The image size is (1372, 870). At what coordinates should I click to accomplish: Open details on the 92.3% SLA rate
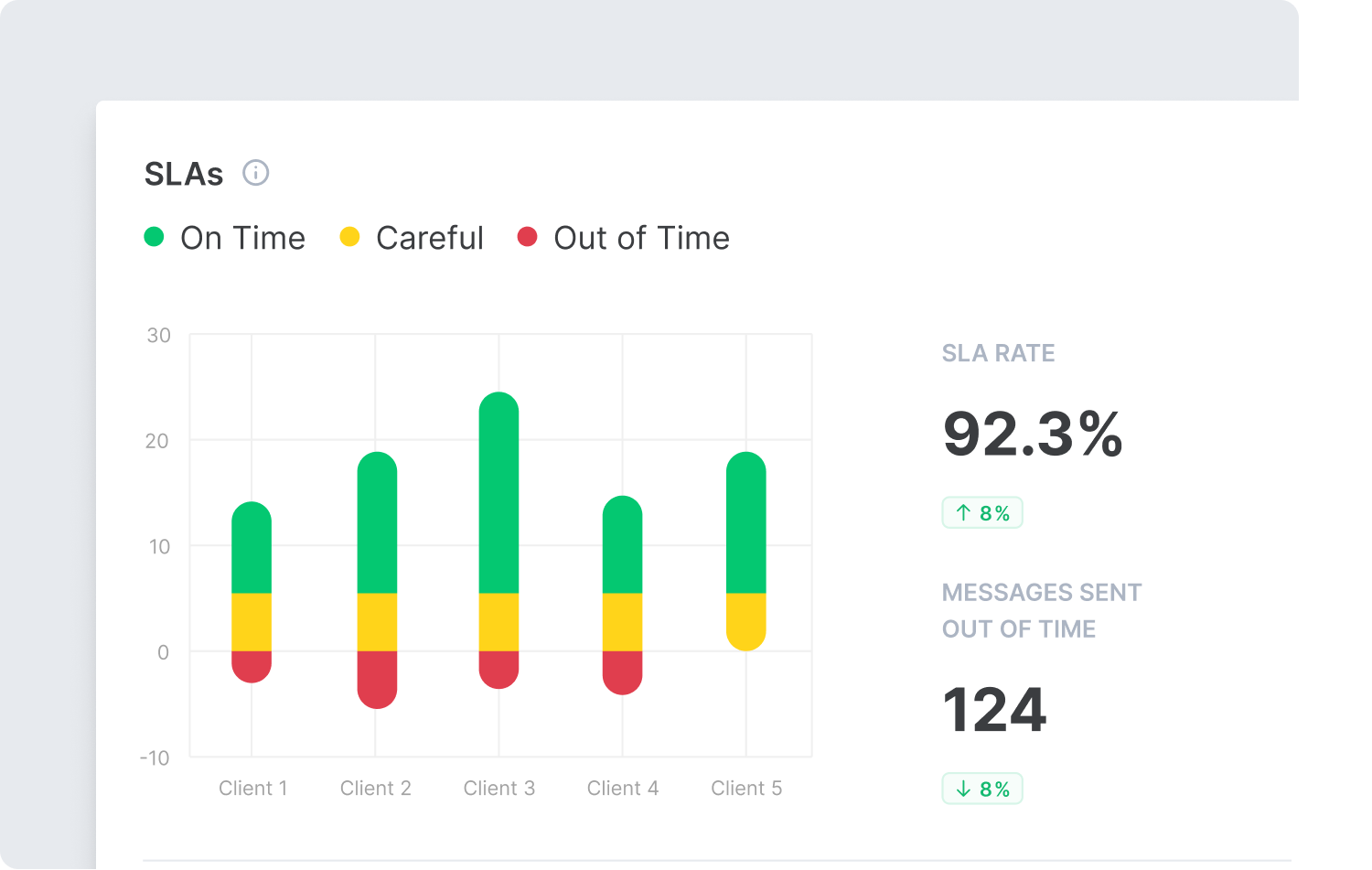coord(1032,436)
